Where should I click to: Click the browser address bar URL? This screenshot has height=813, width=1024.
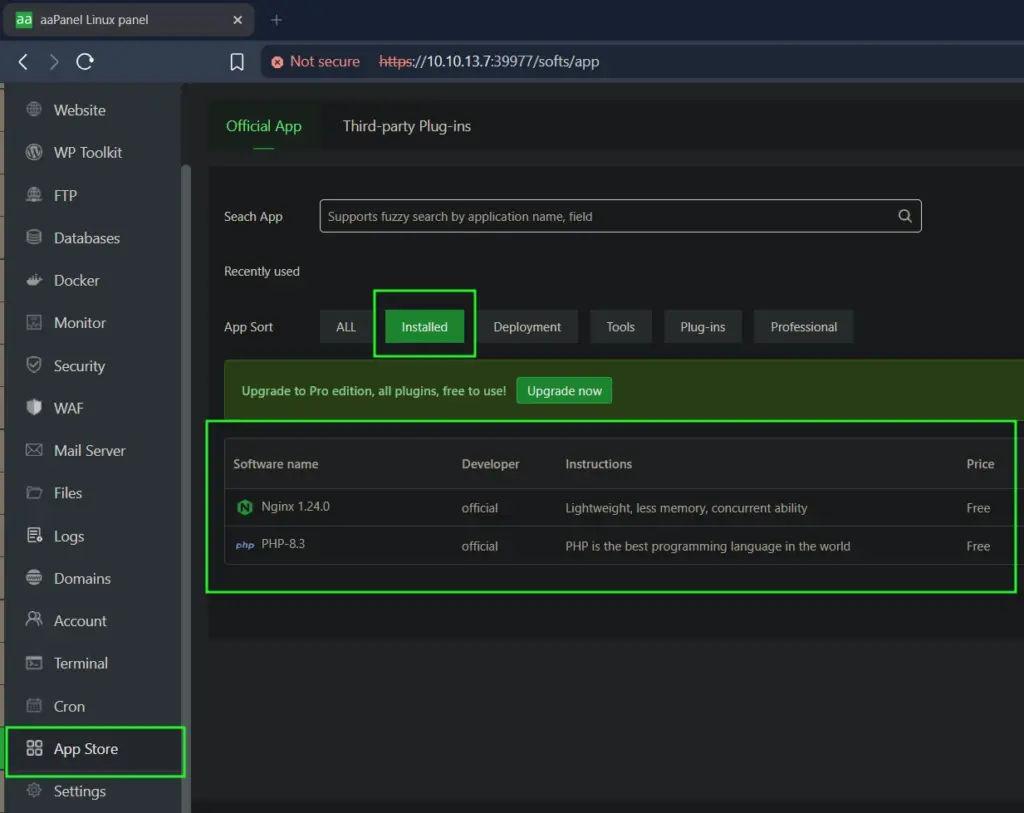[x=488, y=61]
